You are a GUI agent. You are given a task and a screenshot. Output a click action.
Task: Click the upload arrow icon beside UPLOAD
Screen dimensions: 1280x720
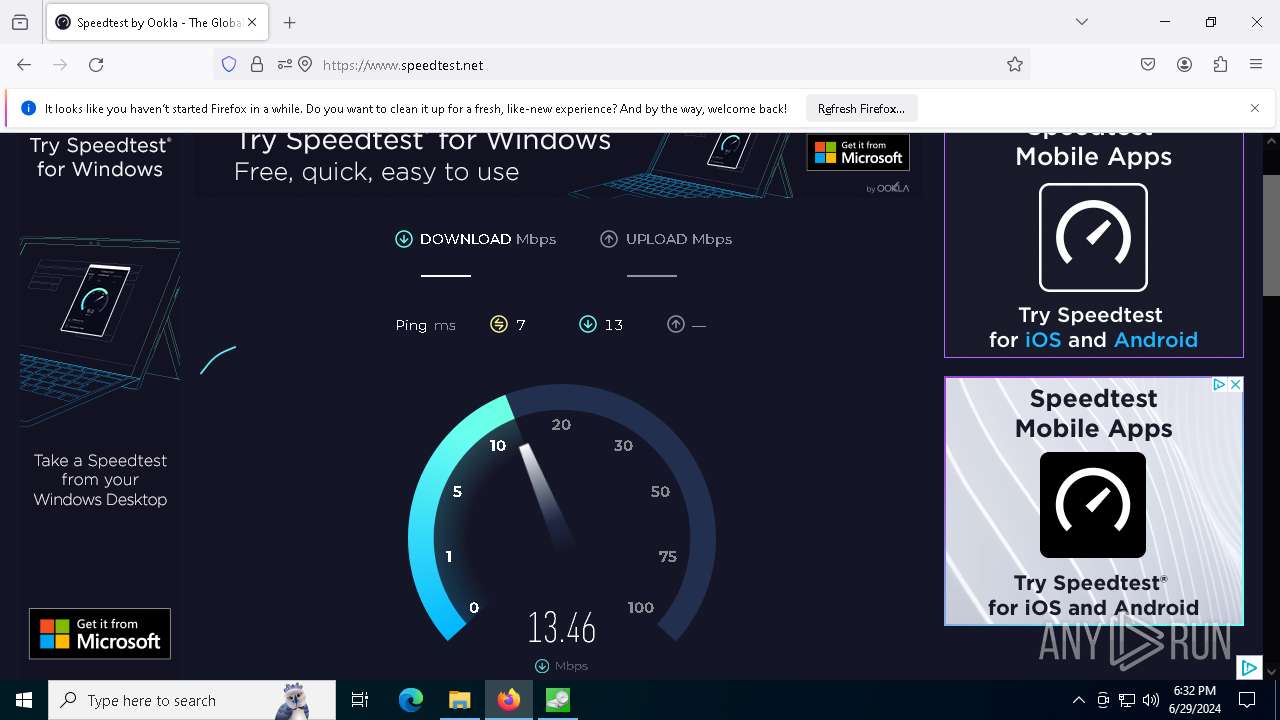point(609,239)
